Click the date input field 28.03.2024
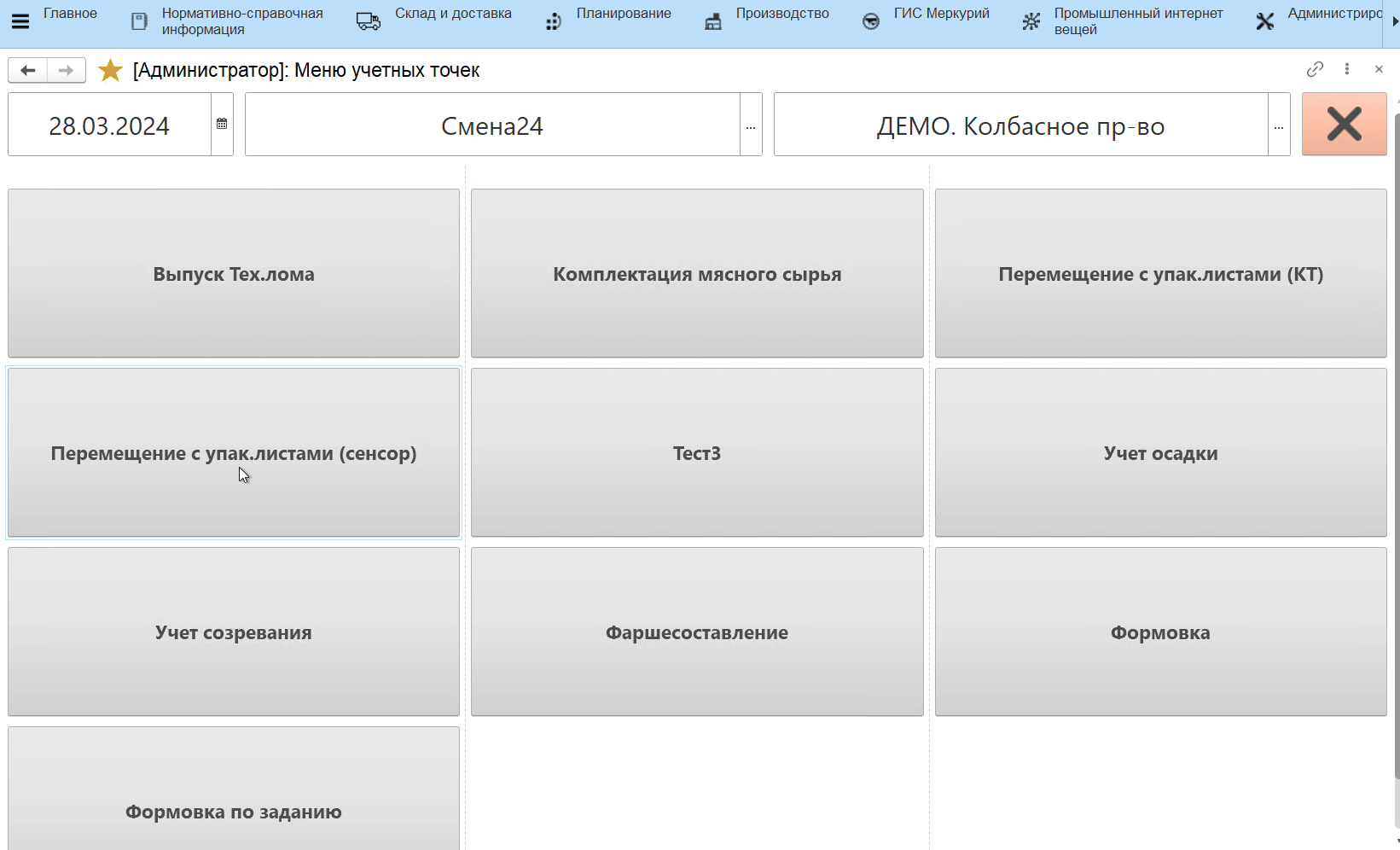Screen dimensions: 1400x850 (x=109, y=125)
